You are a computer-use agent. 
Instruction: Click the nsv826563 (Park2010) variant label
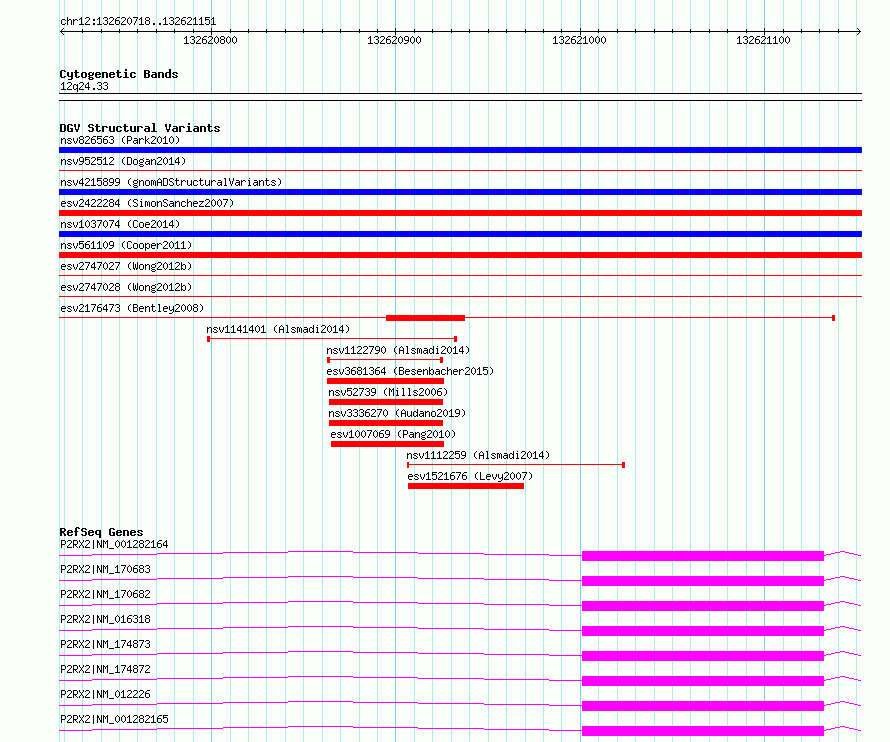pos(120,140)
